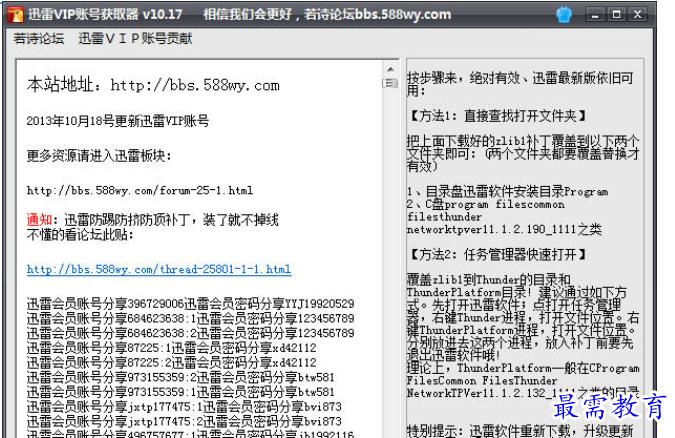Click the line 不懂的看论坛此贴
675x438 pixels.
coord(80,235)
